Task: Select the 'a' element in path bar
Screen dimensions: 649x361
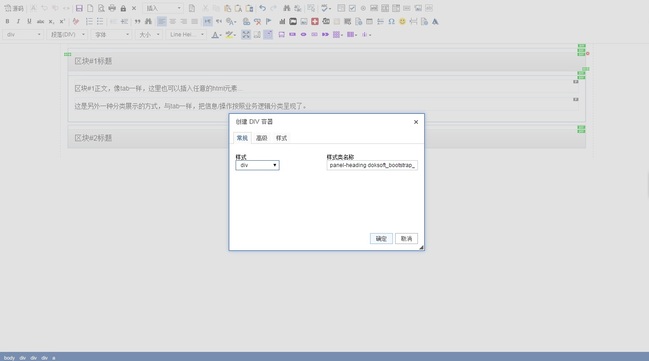Action: point(54,358)
